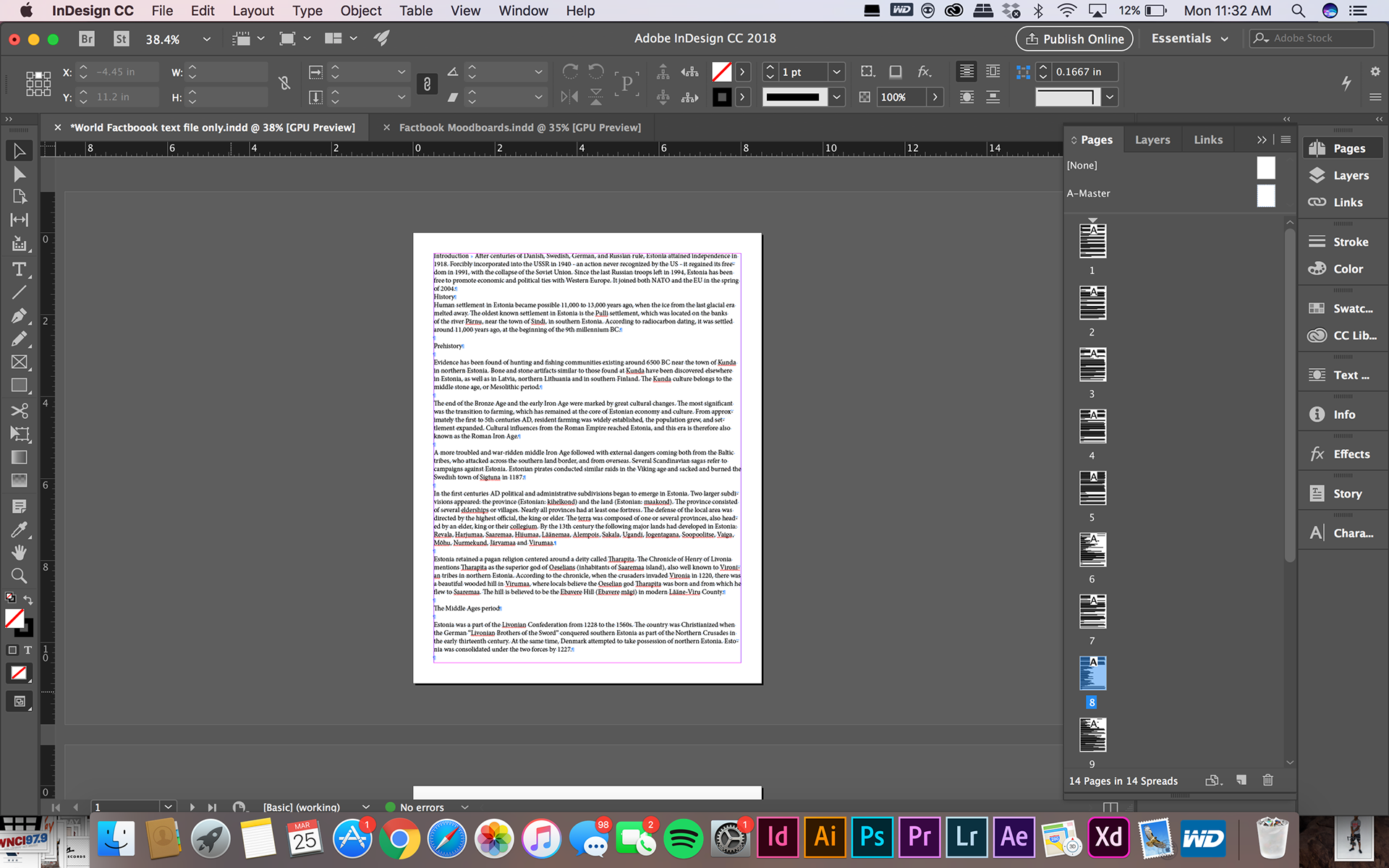This screenshot has width=1389, height=868.
Task: Click the Flip Horizontal icon
Action: point(570,96)
